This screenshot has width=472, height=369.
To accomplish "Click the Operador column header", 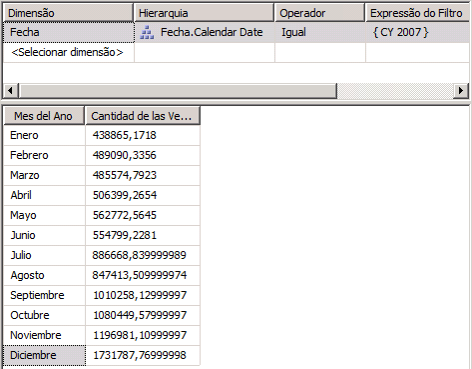I will coord(320,13).
